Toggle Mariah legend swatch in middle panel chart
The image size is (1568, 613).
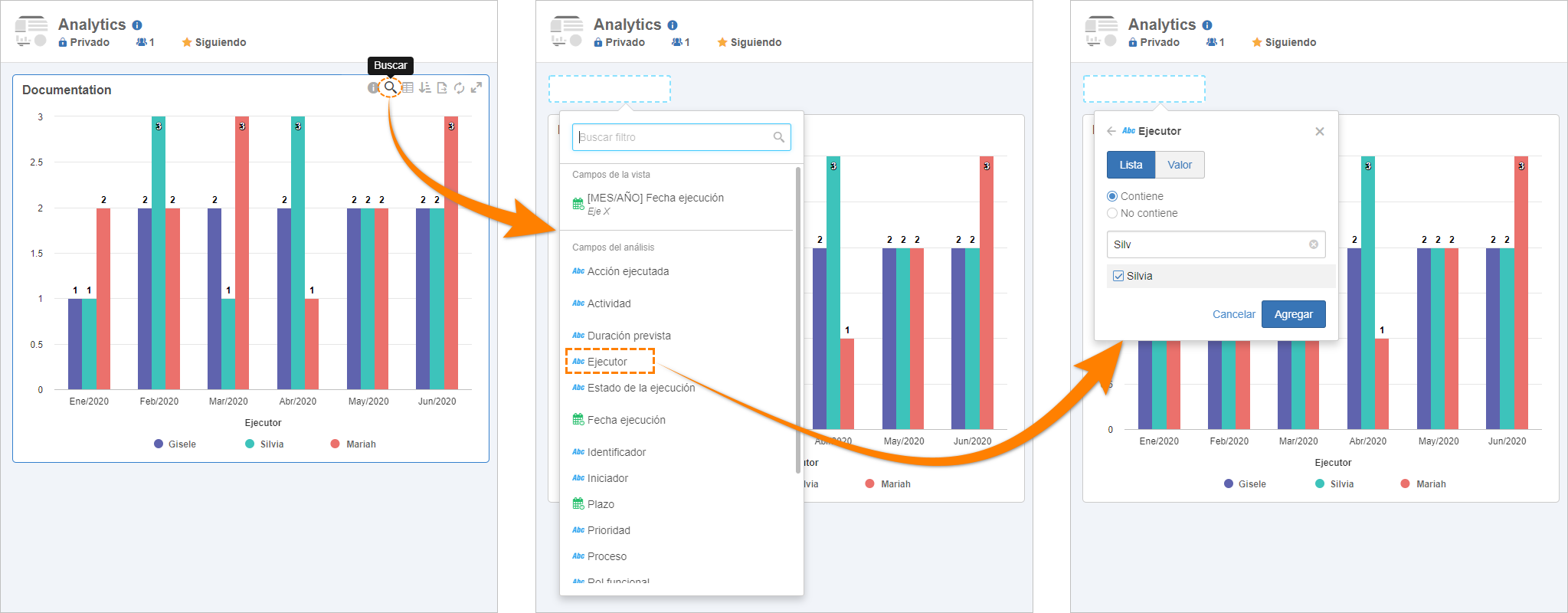coord(869,484)
